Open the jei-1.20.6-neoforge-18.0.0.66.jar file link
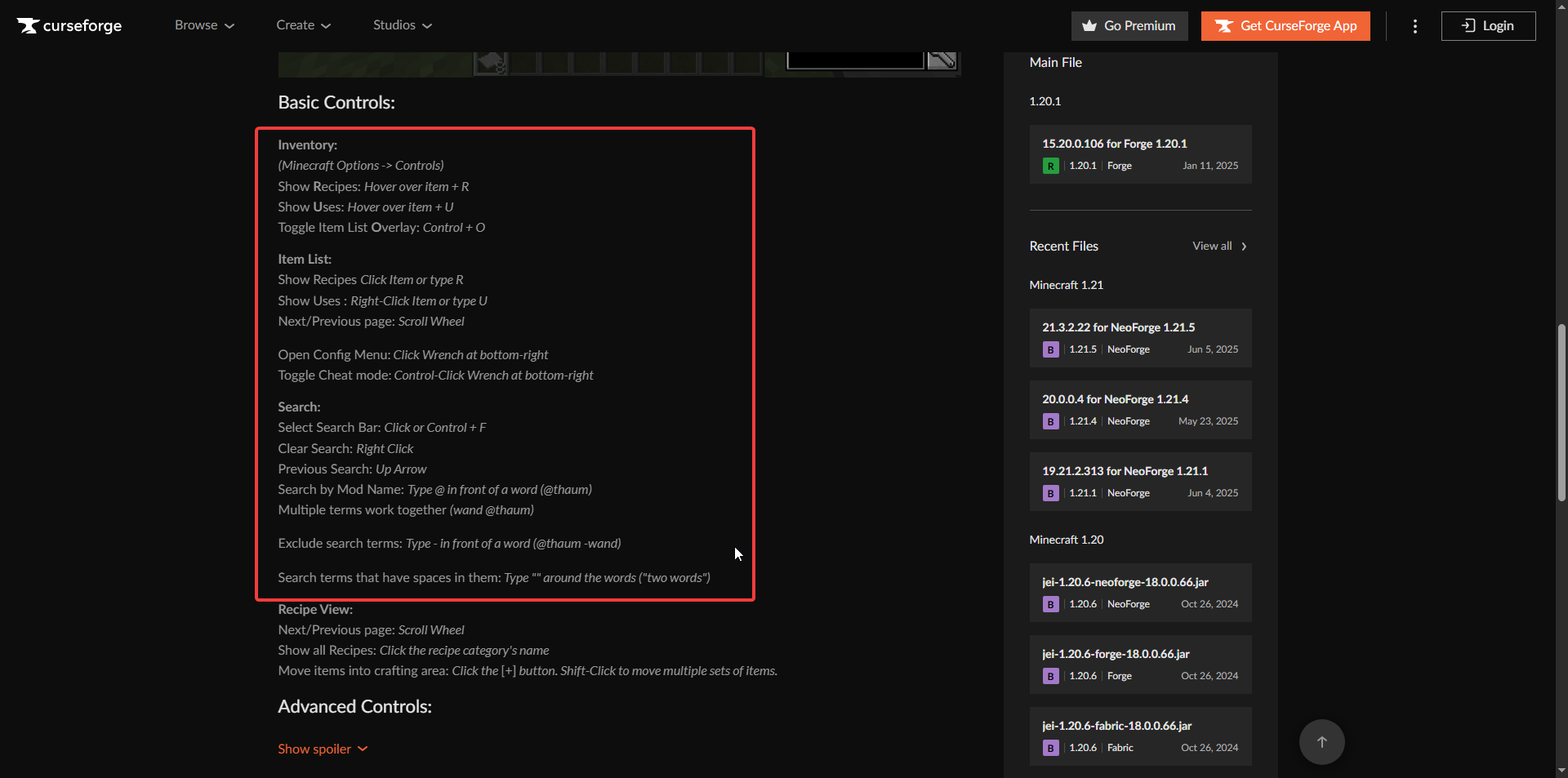 (1125, 582)
